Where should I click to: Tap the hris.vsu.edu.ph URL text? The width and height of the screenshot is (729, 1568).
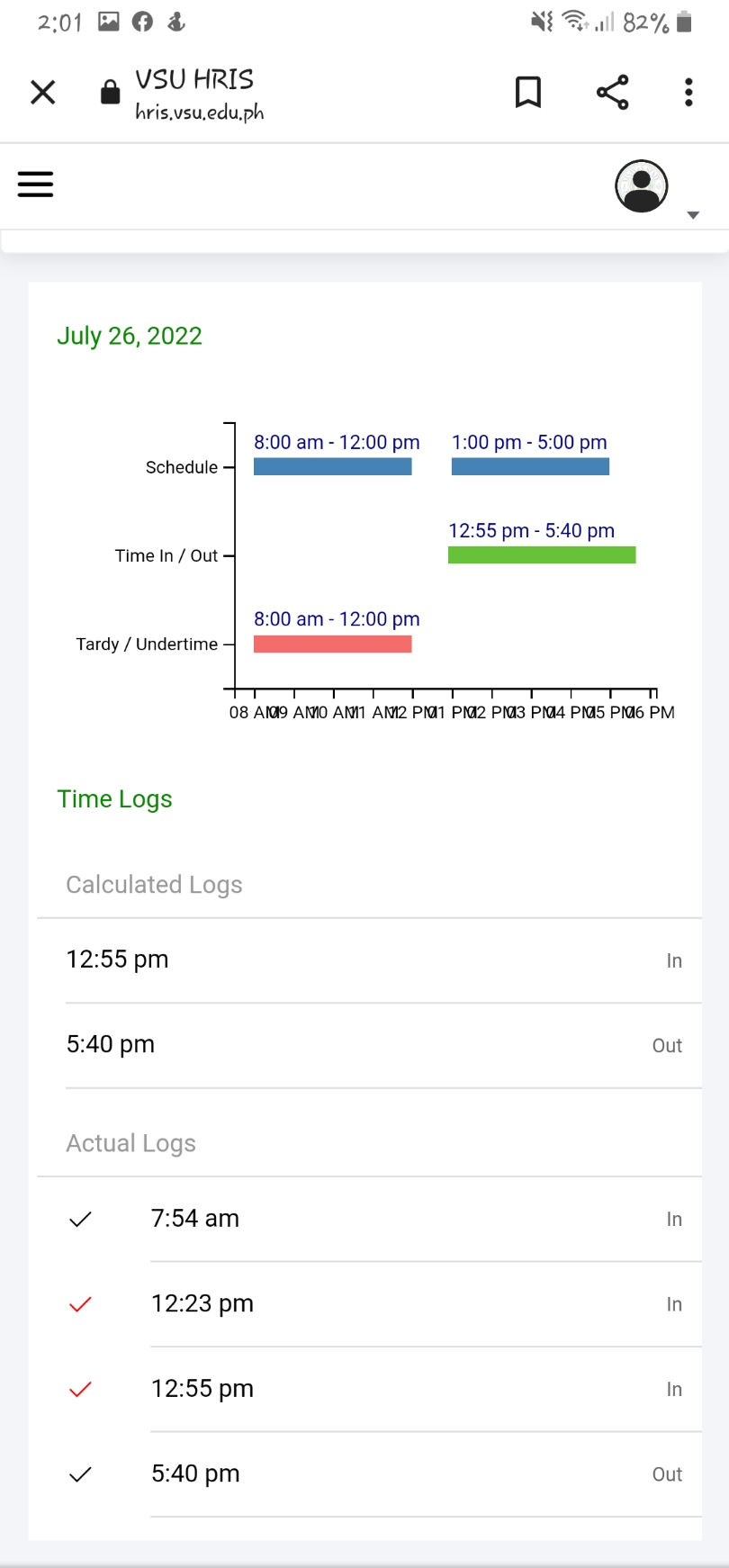200,113
